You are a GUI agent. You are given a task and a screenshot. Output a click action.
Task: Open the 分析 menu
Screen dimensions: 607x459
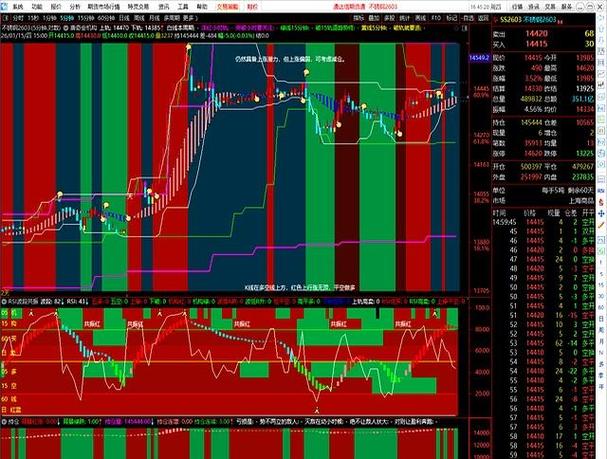pyautogui.click(x=75, y=7)
